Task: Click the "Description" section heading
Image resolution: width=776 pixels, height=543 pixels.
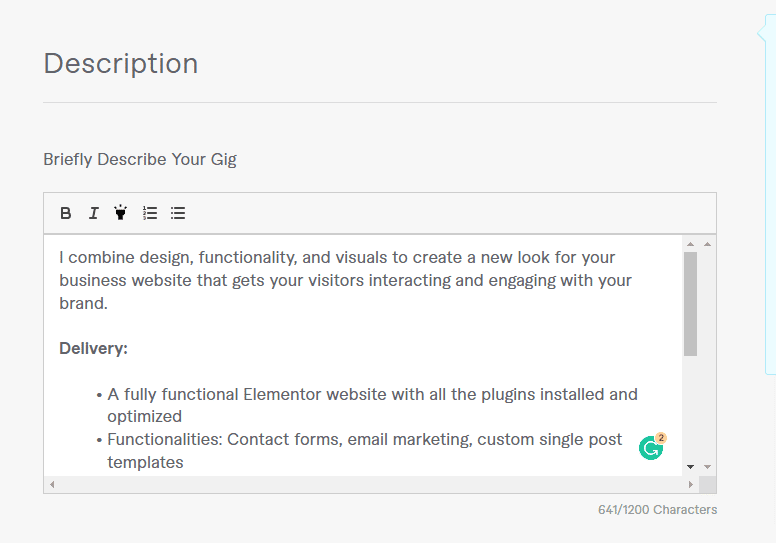Action: click(x=121, y=64)
